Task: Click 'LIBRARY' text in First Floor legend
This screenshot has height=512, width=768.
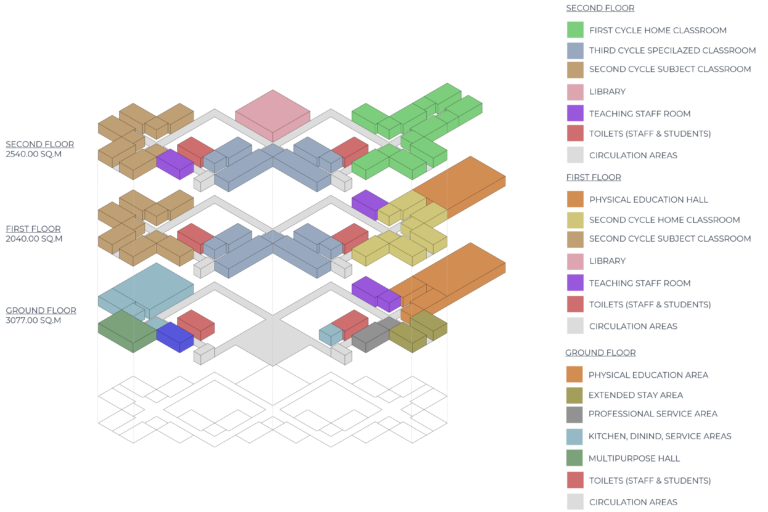Action: [x=607, y=261]
